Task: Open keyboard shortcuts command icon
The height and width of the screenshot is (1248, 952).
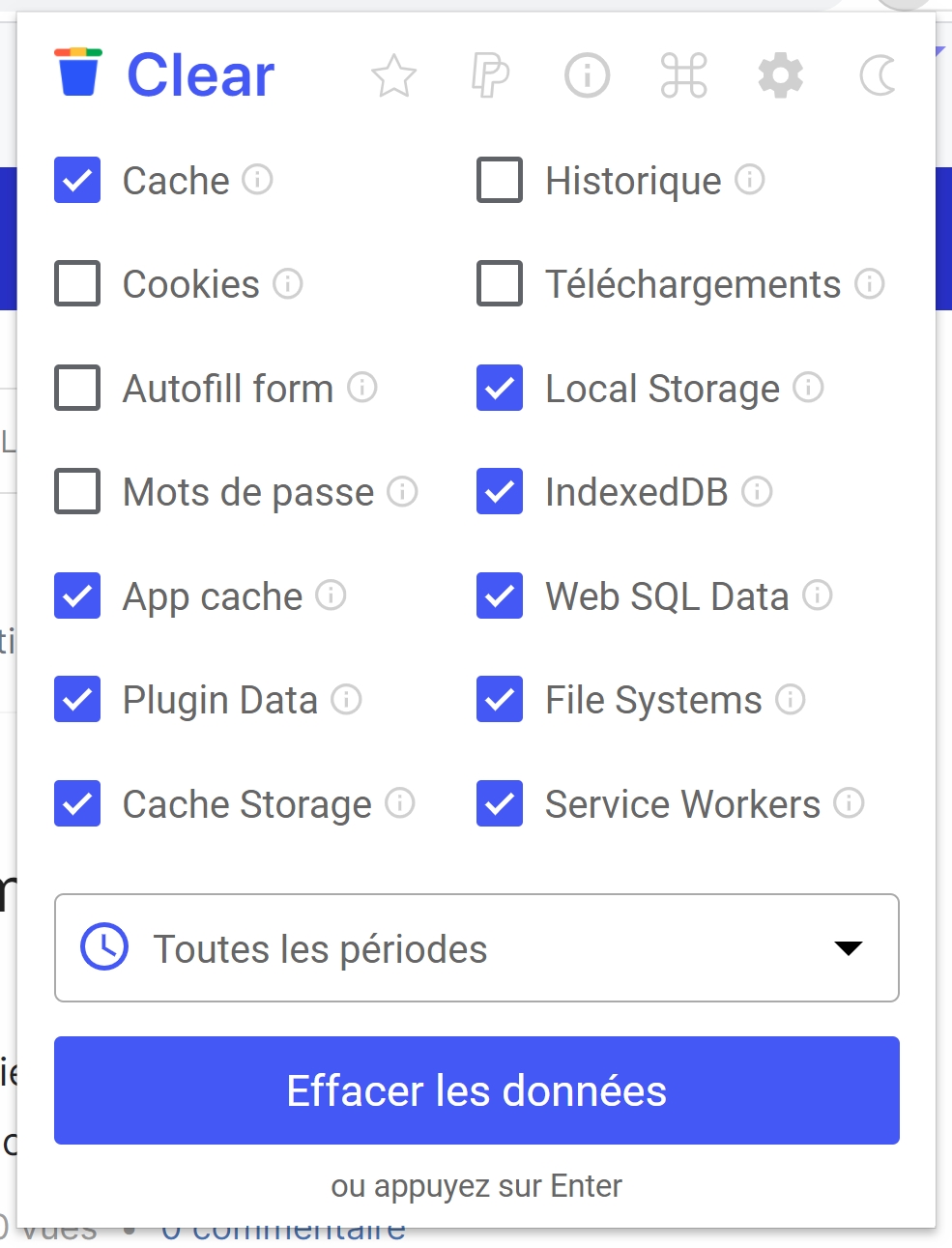Action: (x=683, y=75)
